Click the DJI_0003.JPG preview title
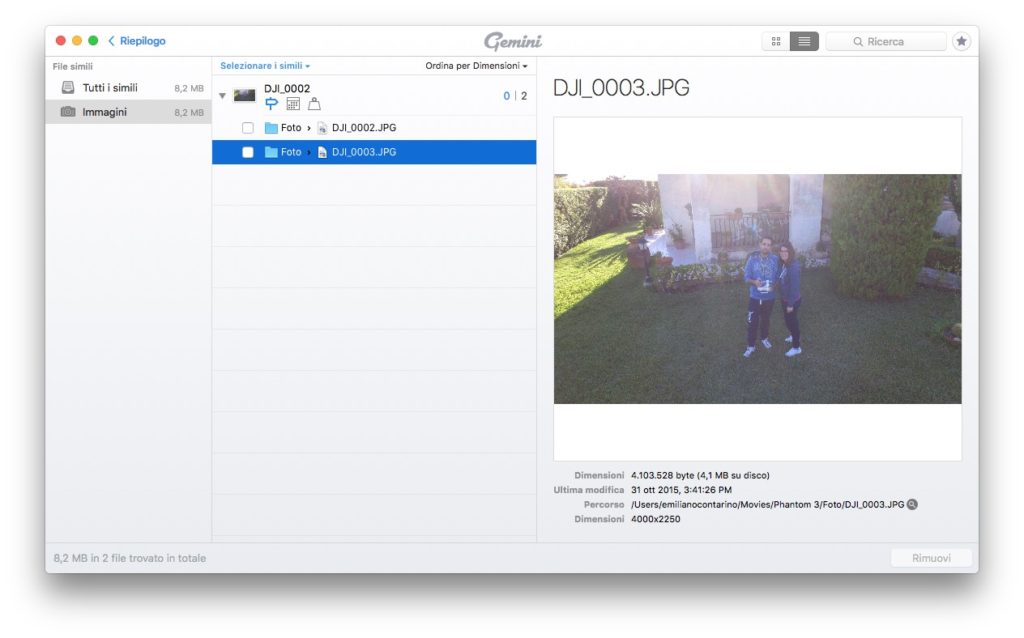Viewport: 1024px width, 638px height. pos(621,88)
